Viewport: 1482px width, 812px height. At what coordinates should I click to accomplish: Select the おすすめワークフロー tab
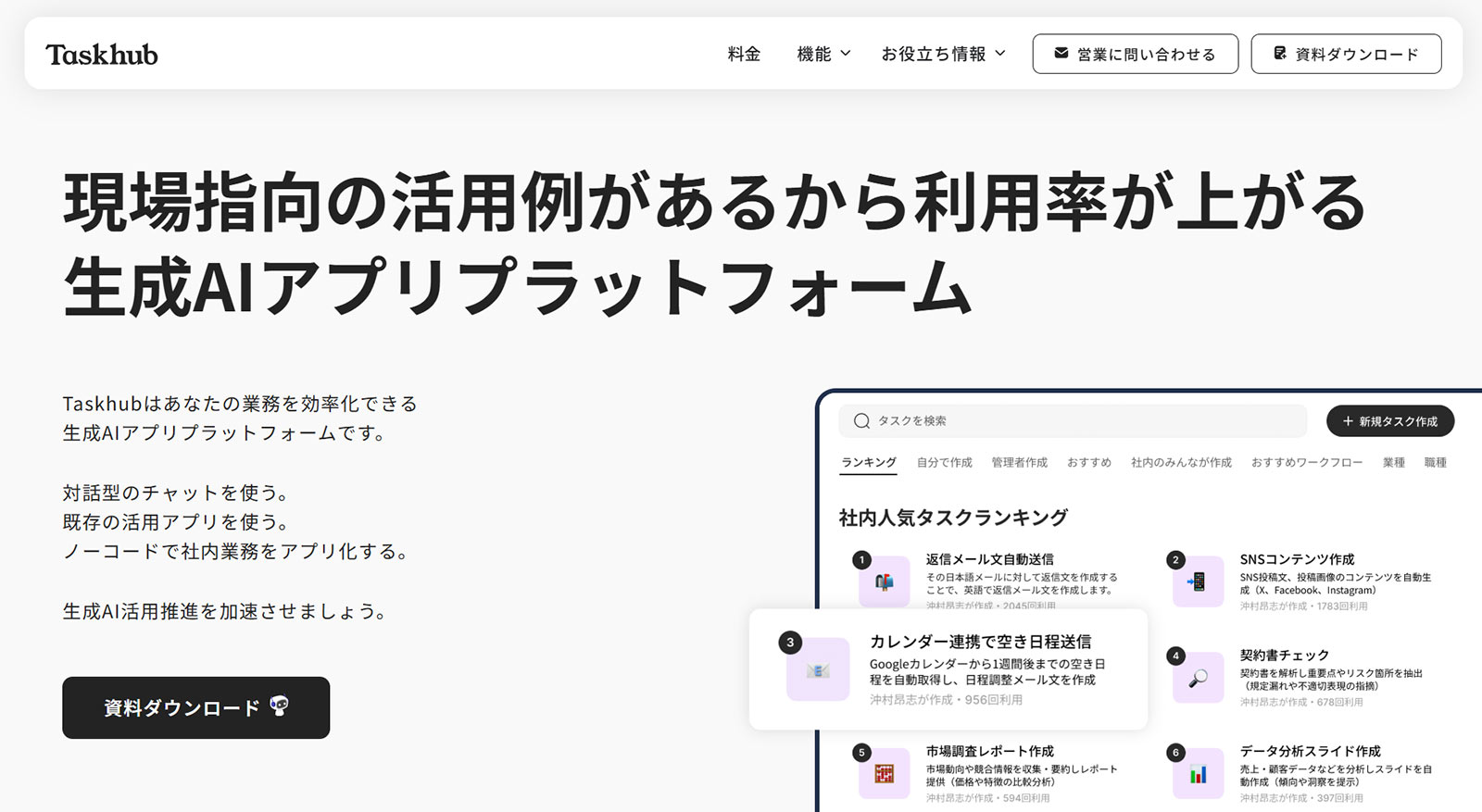pyautogui.click(x=1307, y=462)
